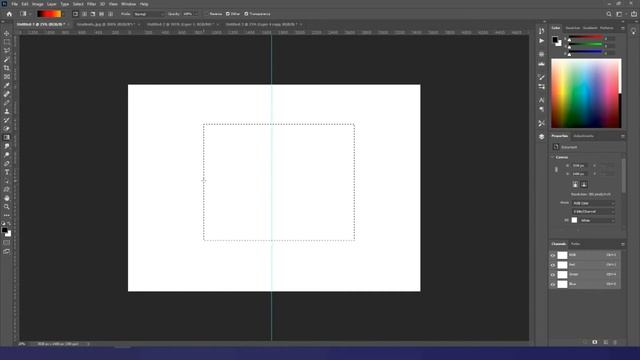Choose Radial Gradient style icon

(x=84, y=14)
